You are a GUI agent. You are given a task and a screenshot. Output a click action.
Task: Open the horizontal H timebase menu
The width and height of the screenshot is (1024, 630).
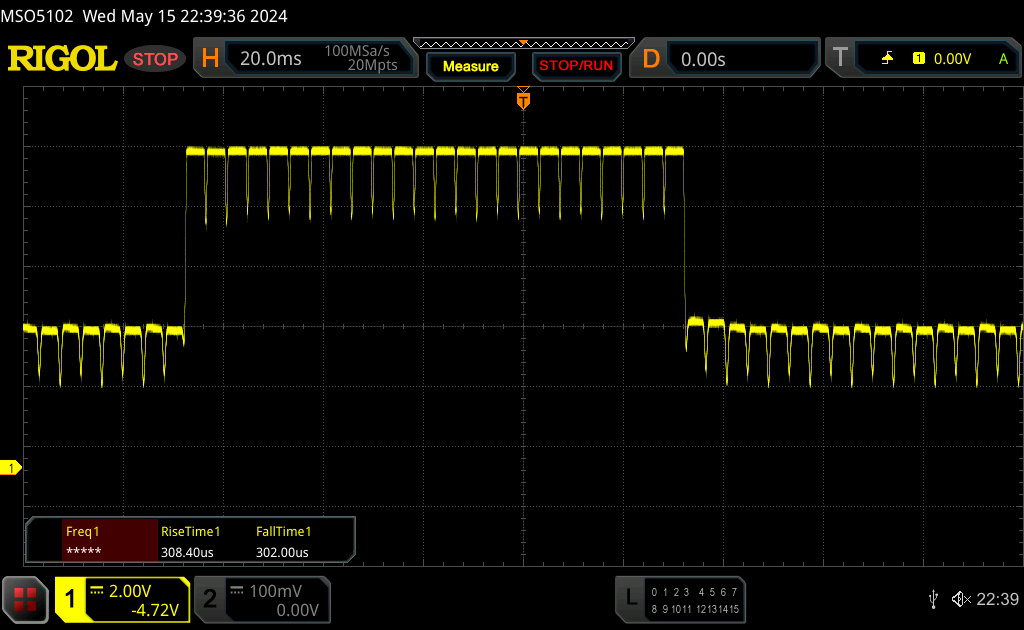point(210,59)
